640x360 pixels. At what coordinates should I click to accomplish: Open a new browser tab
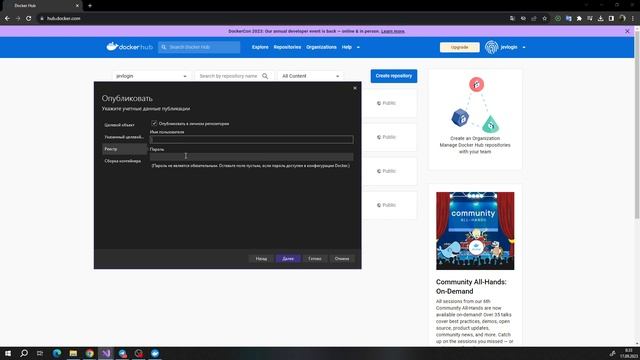point(90,6)
